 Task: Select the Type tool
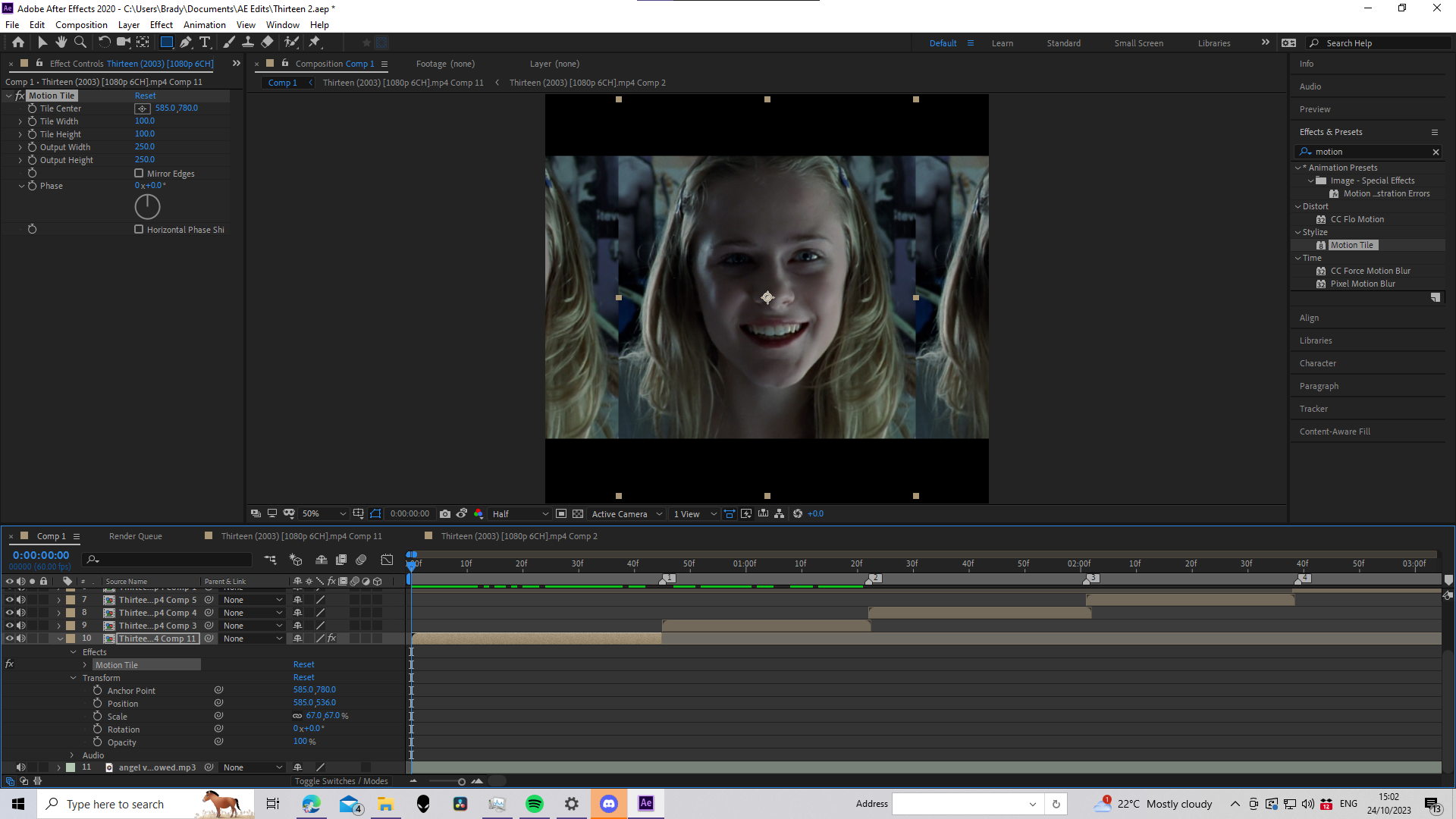[203, 42]
